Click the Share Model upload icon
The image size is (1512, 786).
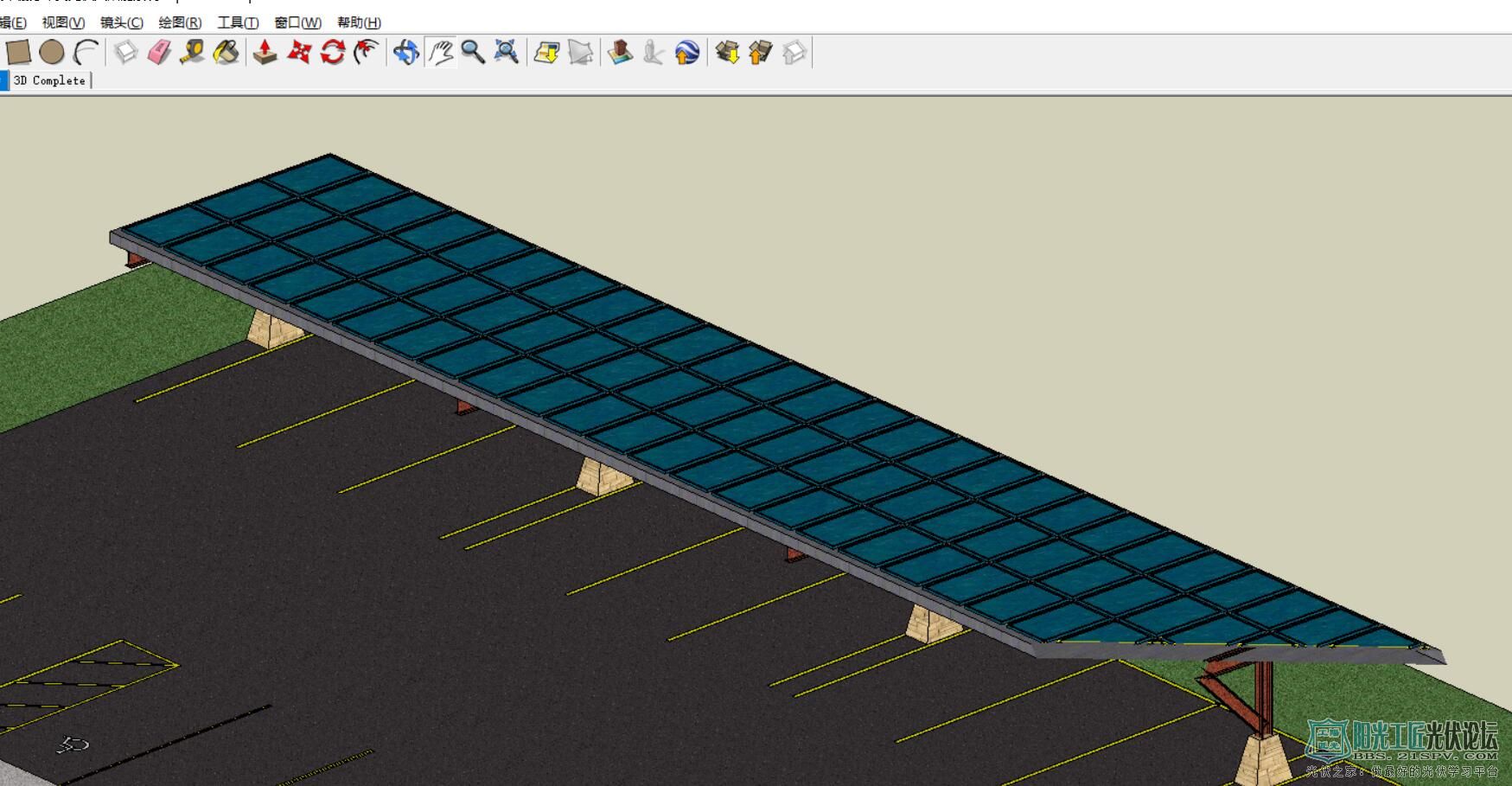point(761,53)
